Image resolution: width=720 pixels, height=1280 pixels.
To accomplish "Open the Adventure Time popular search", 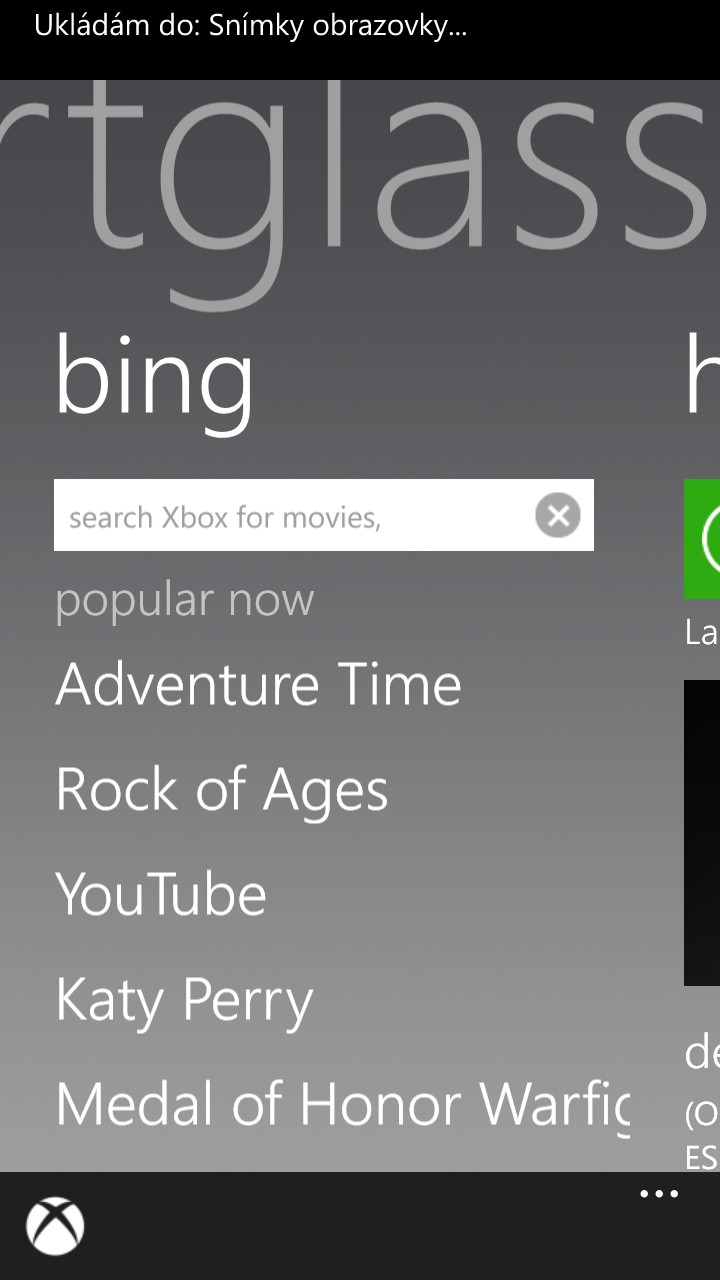I will [259, 684].
